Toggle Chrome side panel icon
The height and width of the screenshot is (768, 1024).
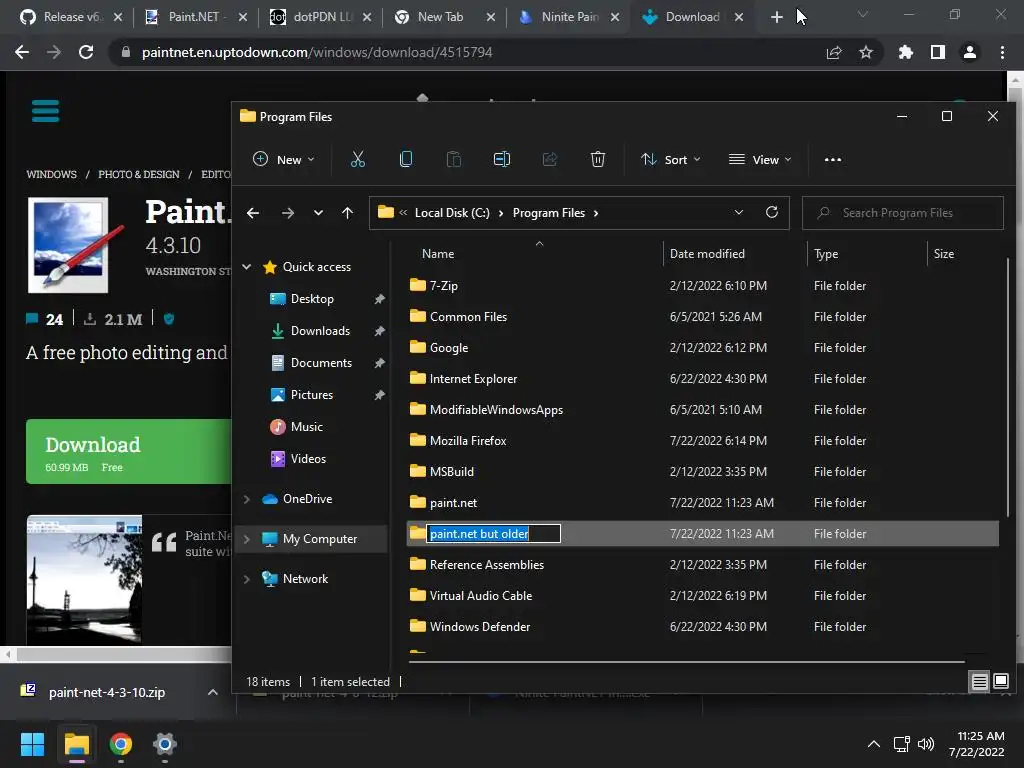[x=938, y=52]
